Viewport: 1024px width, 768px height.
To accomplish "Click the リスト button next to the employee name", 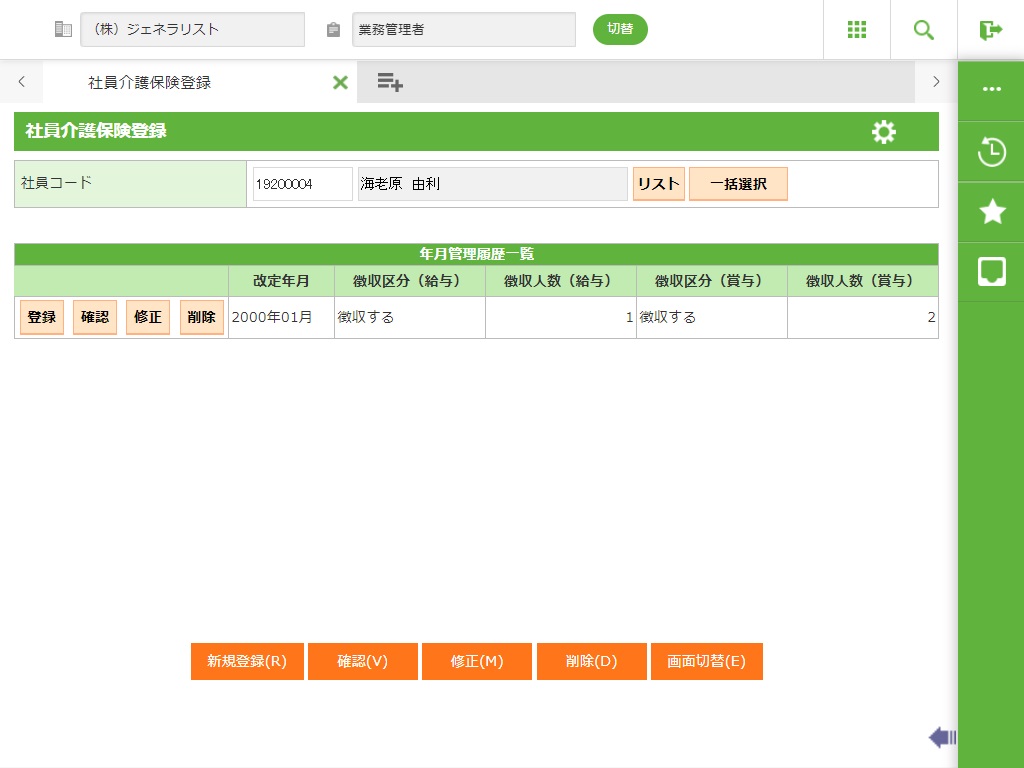I will pyautogui.click(x=658, y=184).
